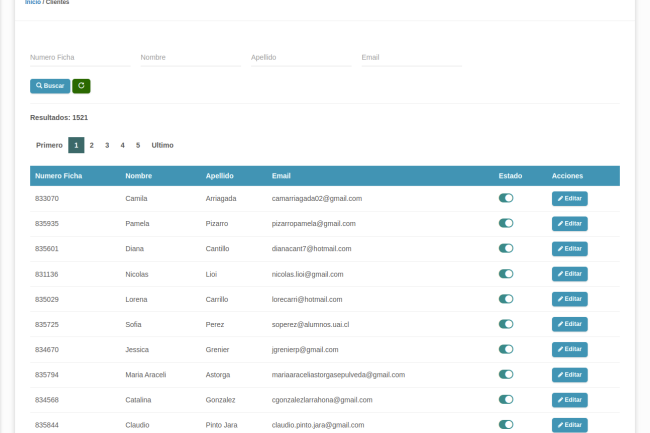The width and height of the screenshot is (650, 433).
Task: Click into the Email filter field
Action: pyautogui.click(x=410, y=58)
